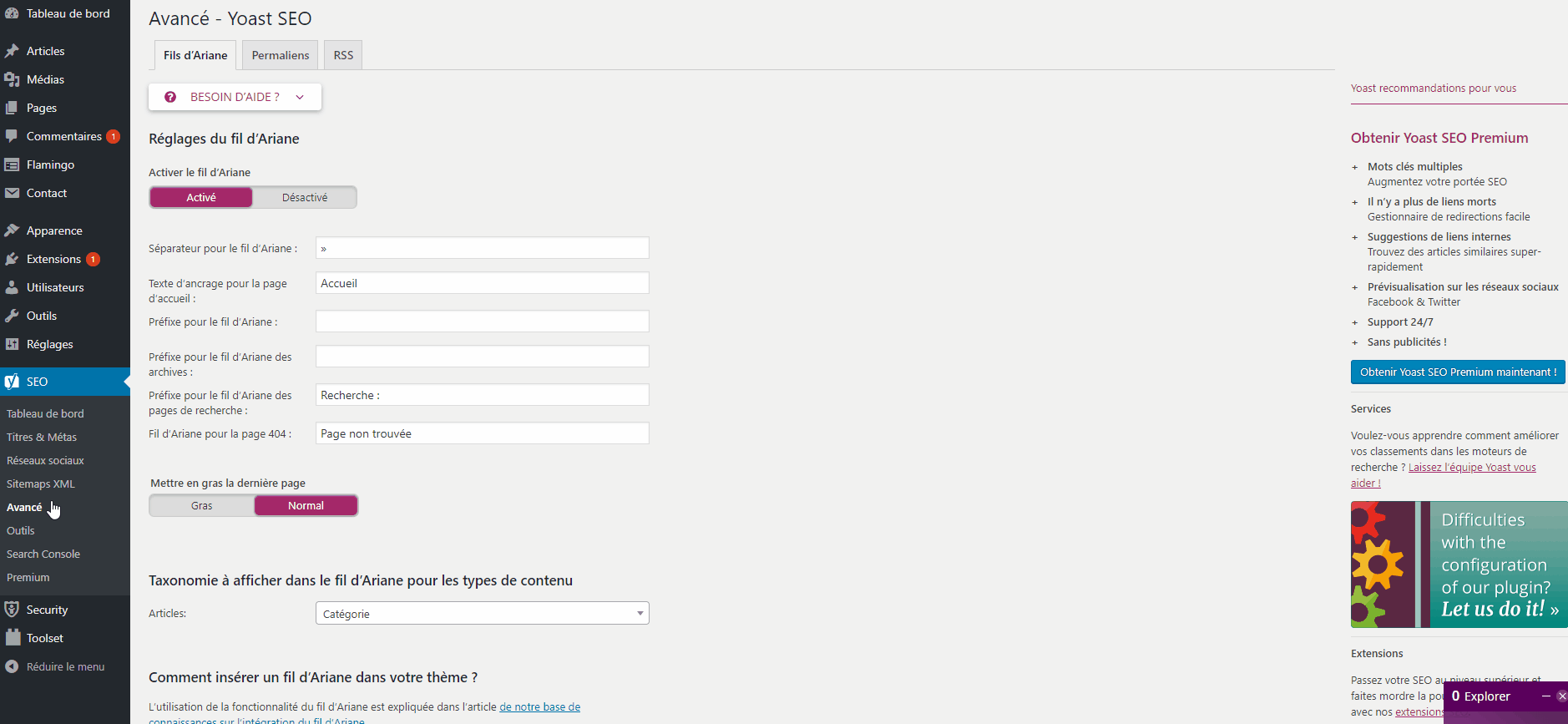Click the Support 24/7 feature text
This screenshot has width=1568, height=724.
coord(1400,321)
